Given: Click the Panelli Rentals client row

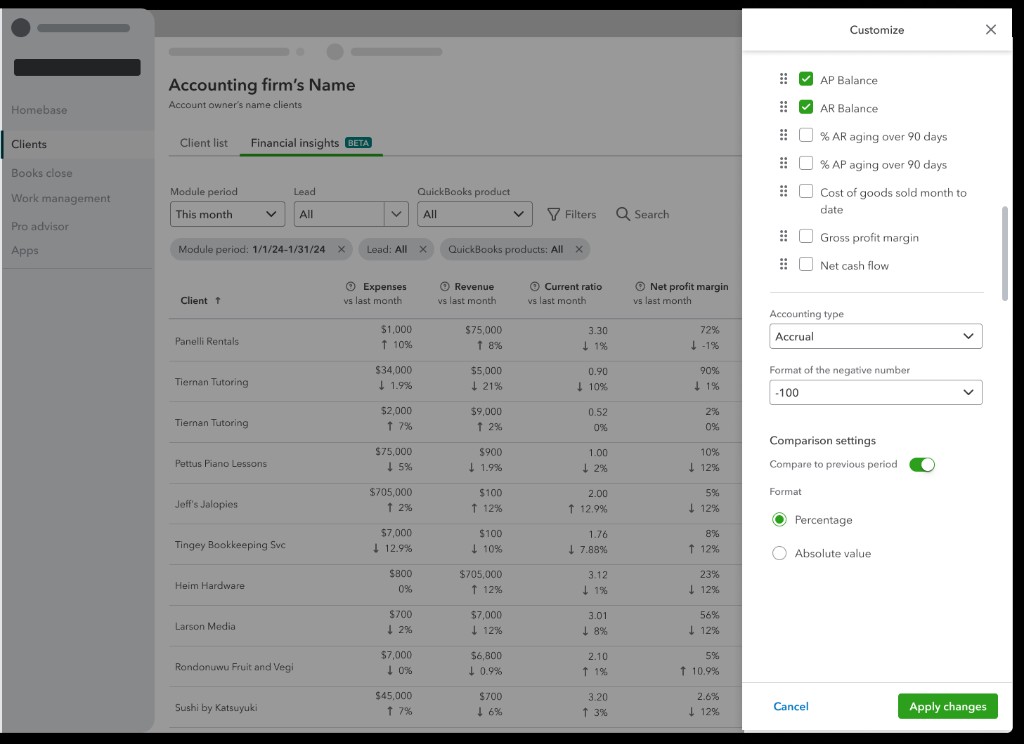Looking at the screenshot, I should 455,340.
